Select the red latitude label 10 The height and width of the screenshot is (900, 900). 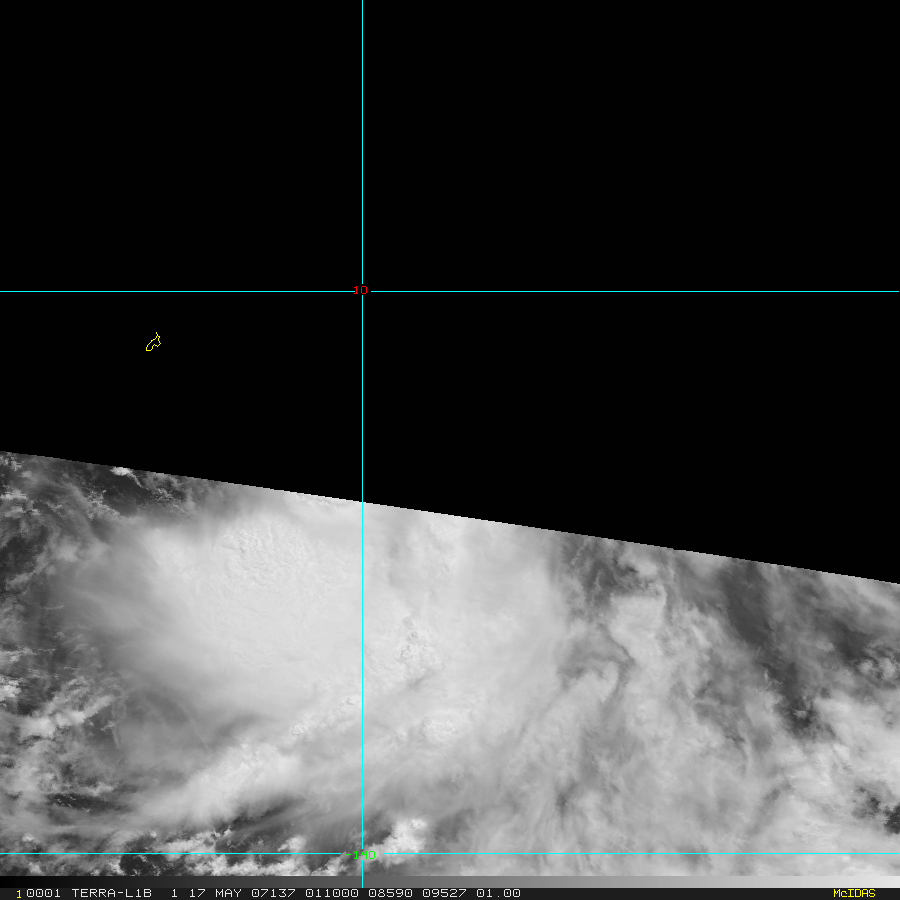coord(360,290)
